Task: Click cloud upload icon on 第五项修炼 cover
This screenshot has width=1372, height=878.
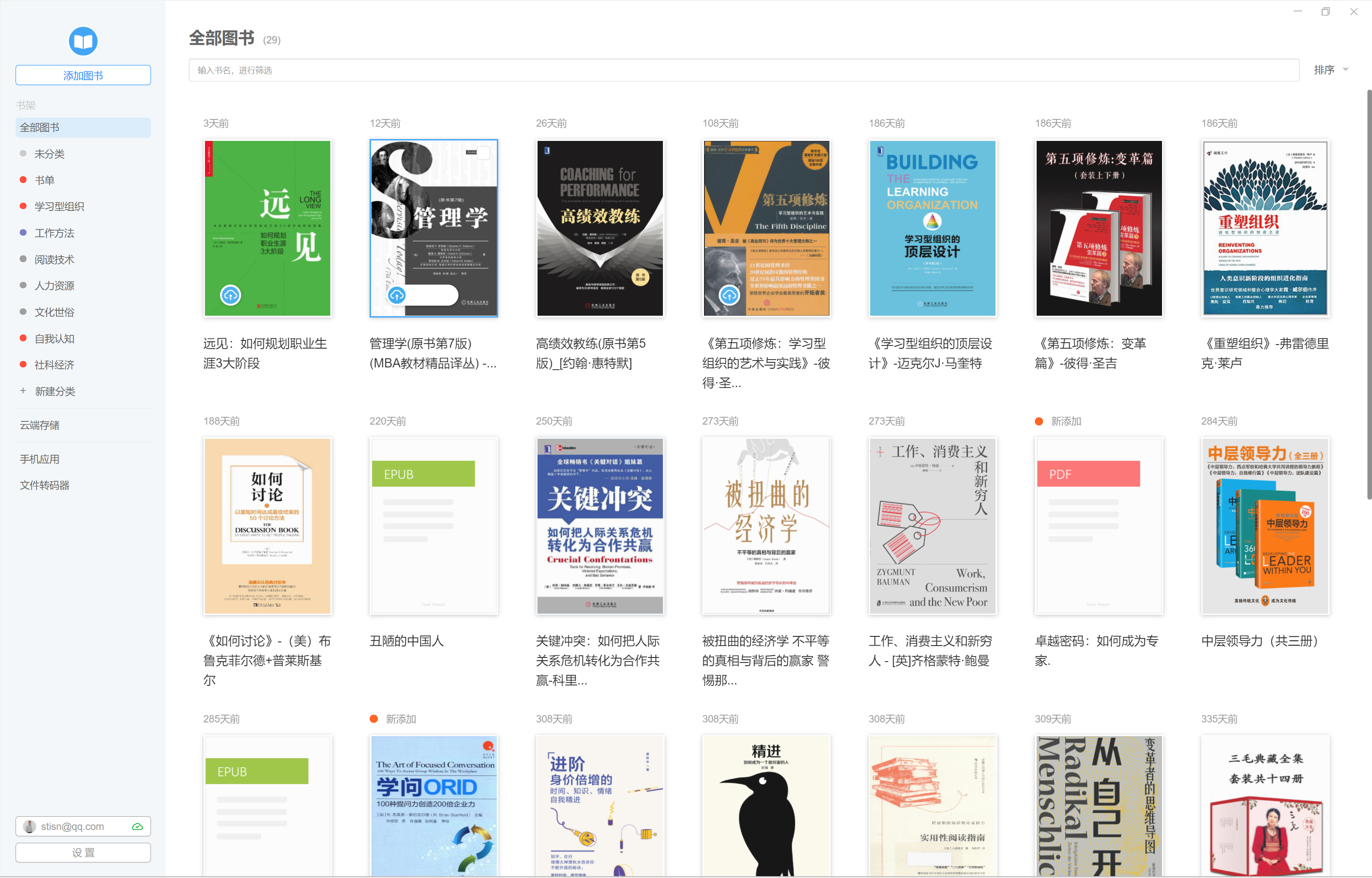Action: 730,295
